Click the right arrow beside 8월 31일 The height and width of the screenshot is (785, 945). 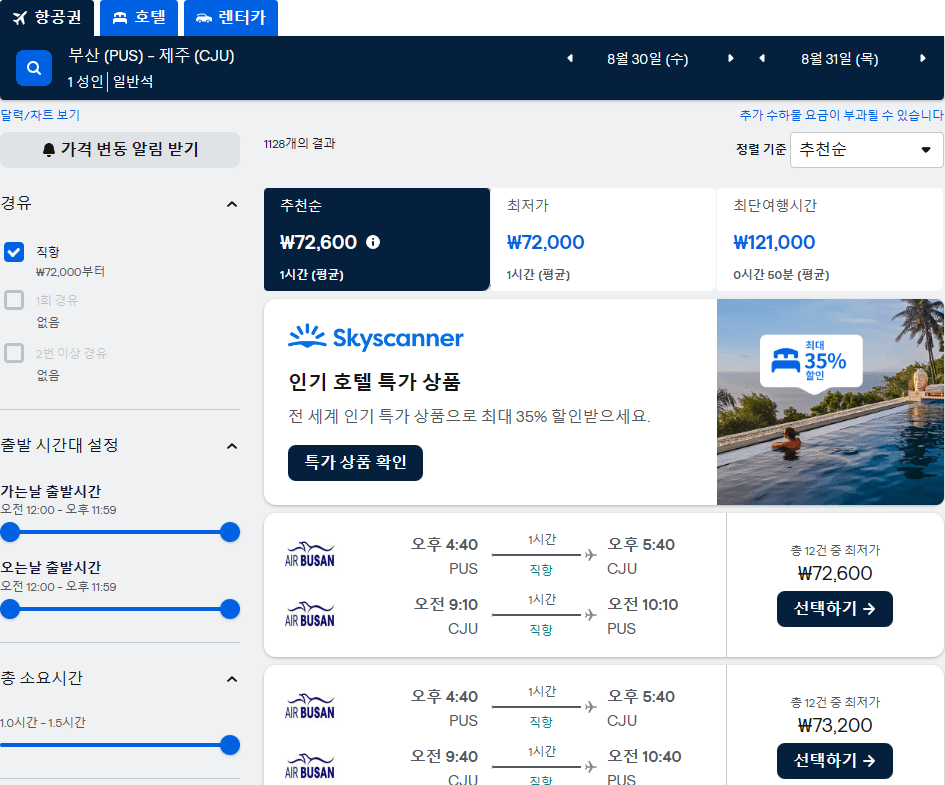pos(923,59)
